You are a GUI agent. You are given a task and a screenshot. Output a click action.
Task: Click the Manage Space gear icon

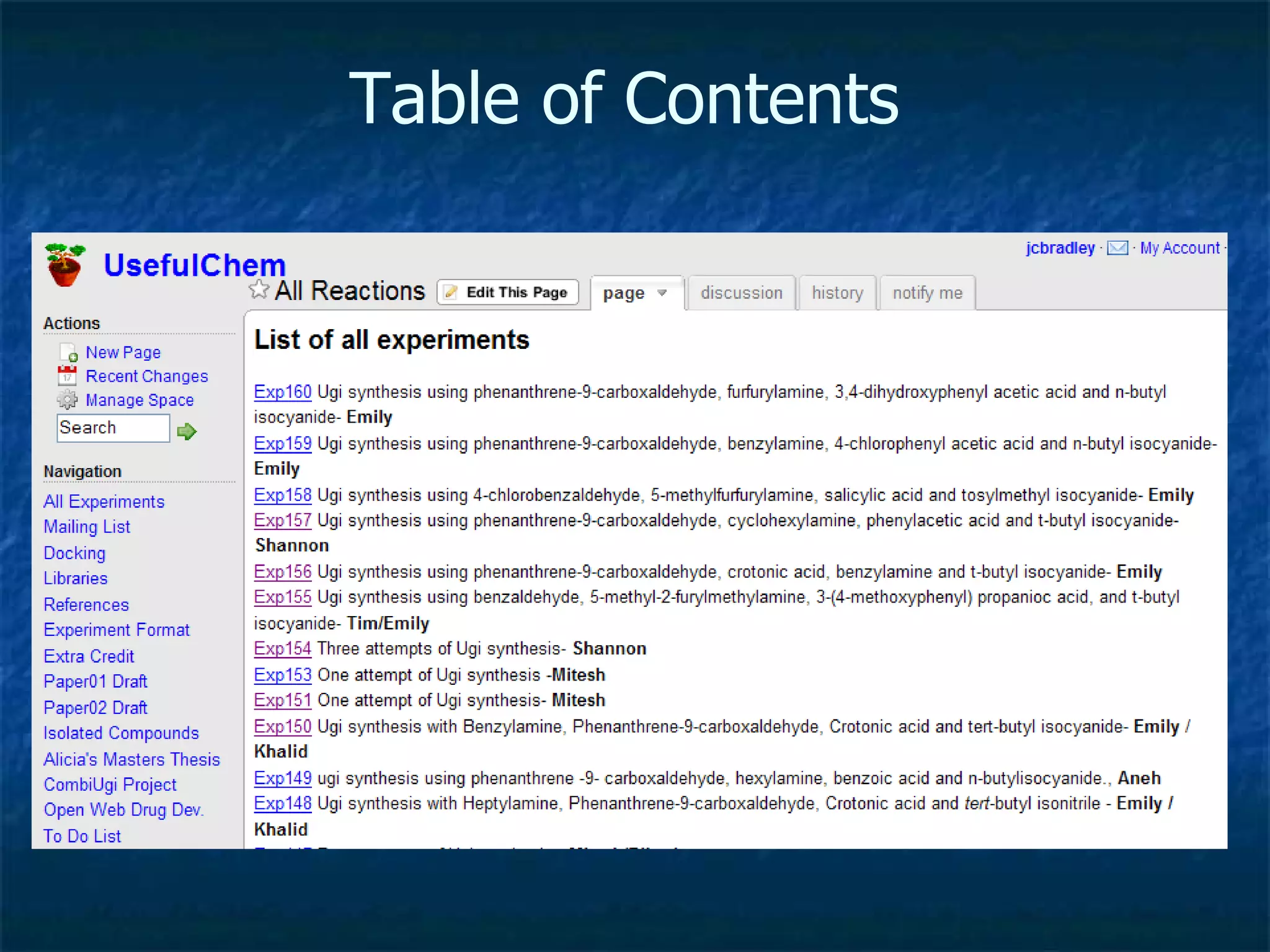[x=67, y=400]
